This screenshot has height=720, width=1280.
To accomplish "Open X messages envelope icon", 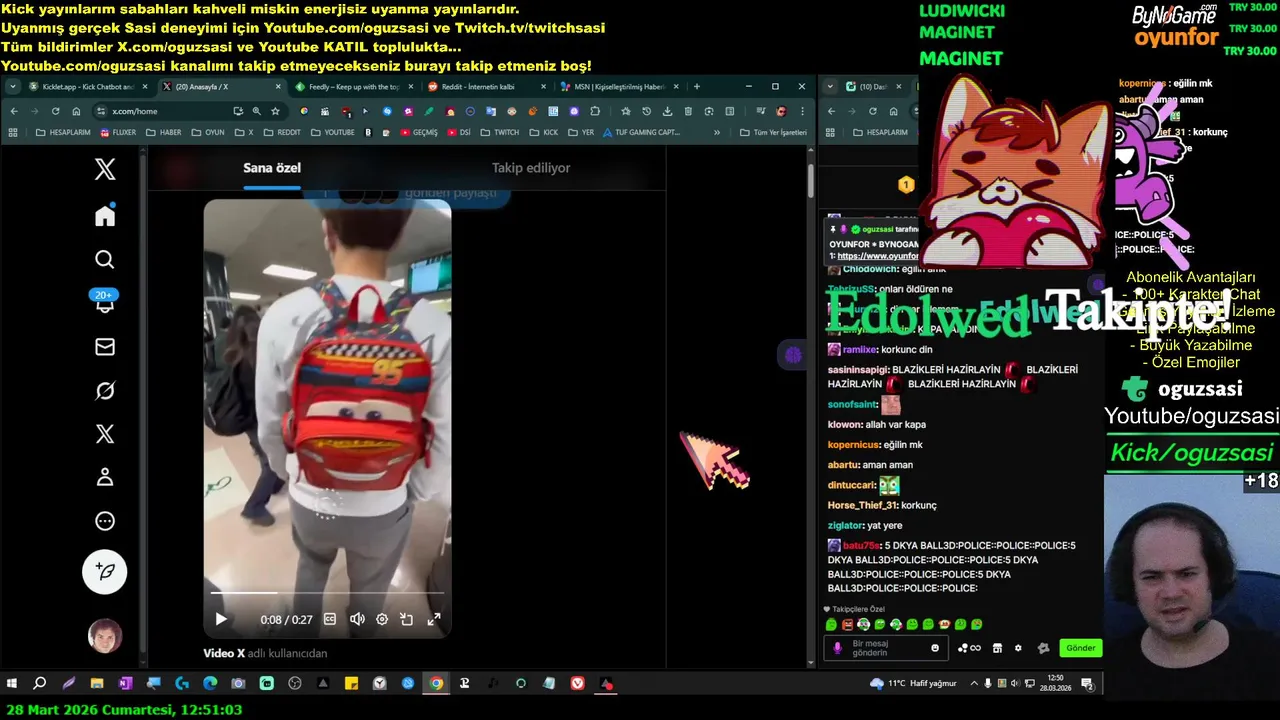I will point(105,347).
